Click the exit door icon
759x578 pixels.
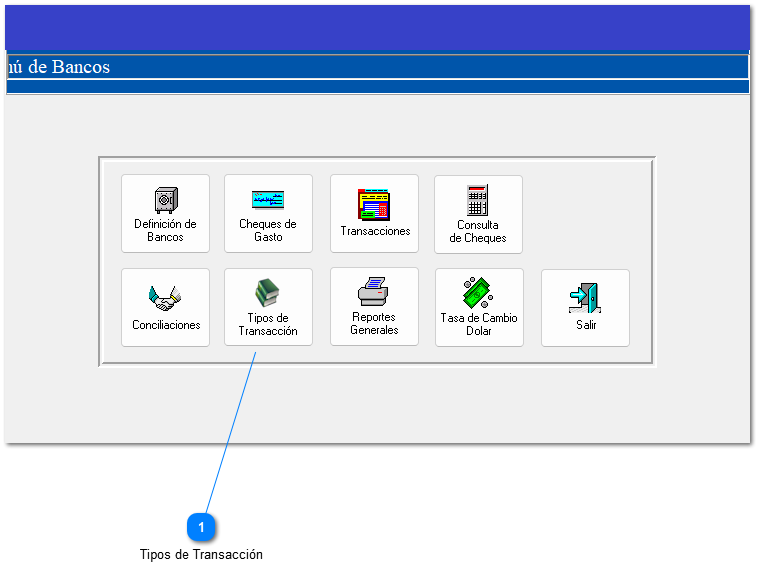tap(585, 298)
